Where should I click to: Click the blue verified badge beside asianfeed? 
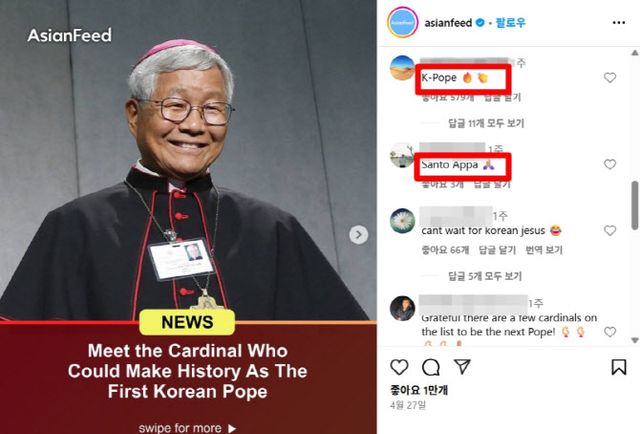480,23
